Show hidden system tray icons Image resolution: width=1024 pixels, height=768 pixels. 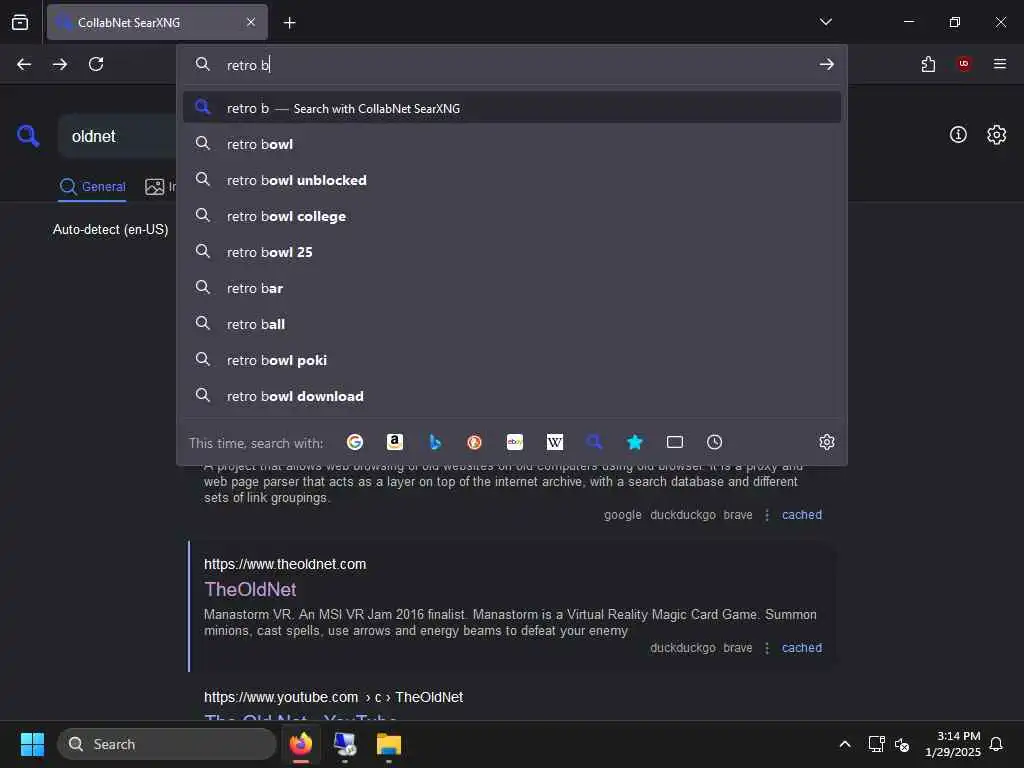coord(844,744)
